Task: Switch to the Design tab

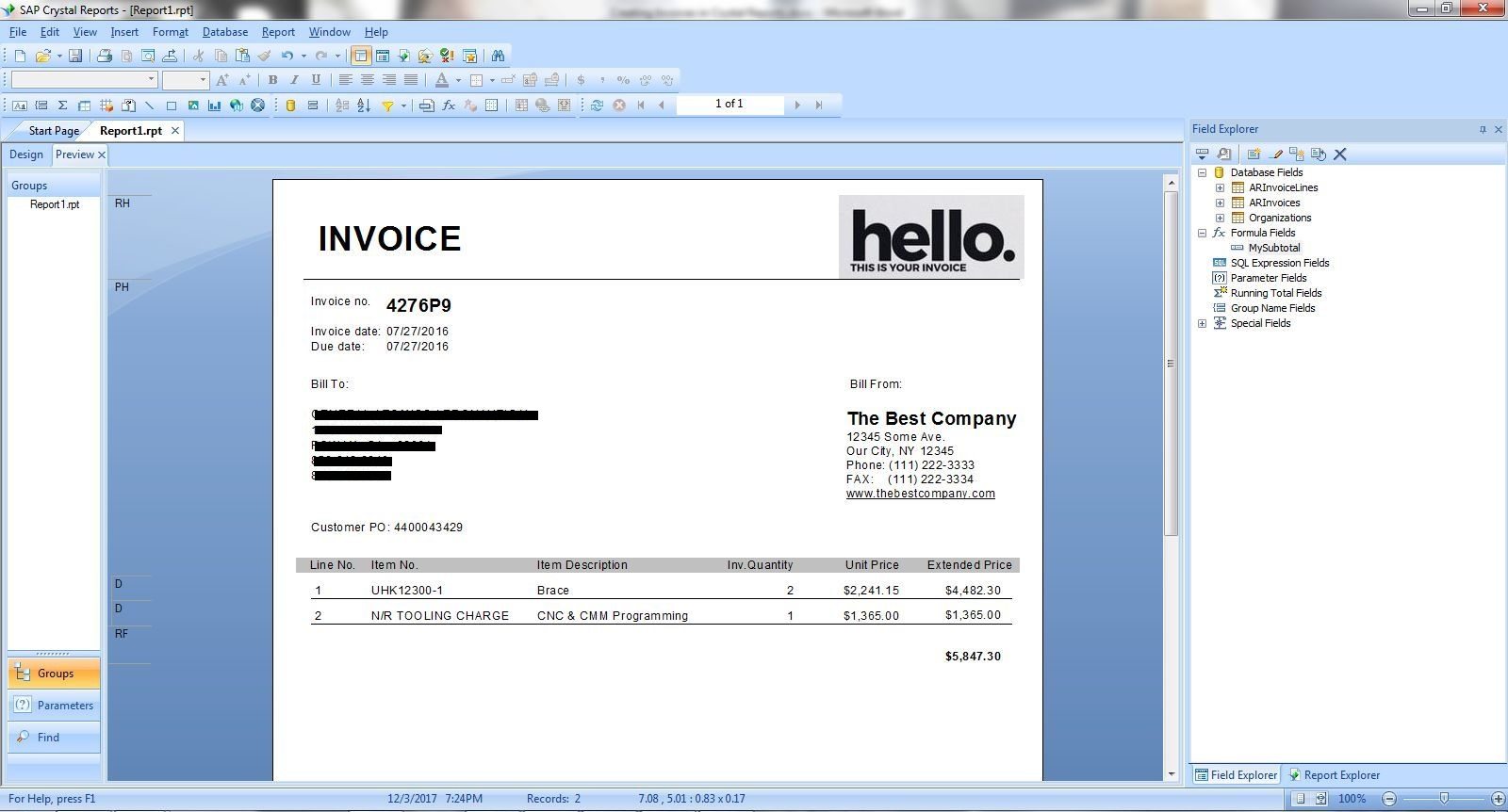Action: coord(26,154)
